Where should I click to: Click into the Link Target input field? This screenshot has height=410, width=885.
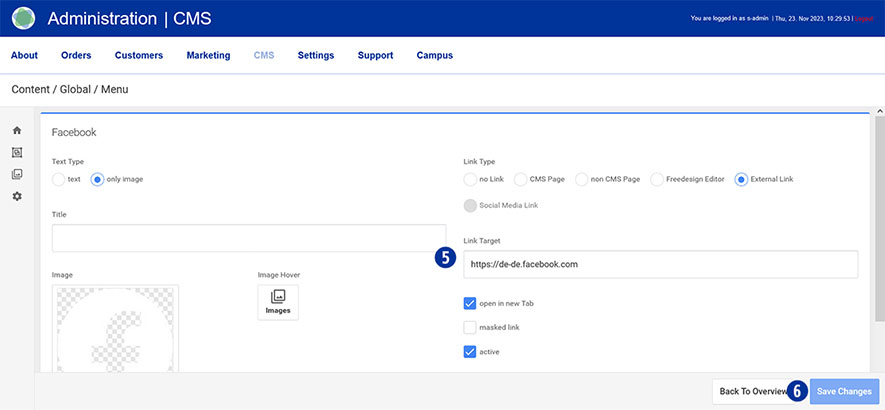point(660,264)
